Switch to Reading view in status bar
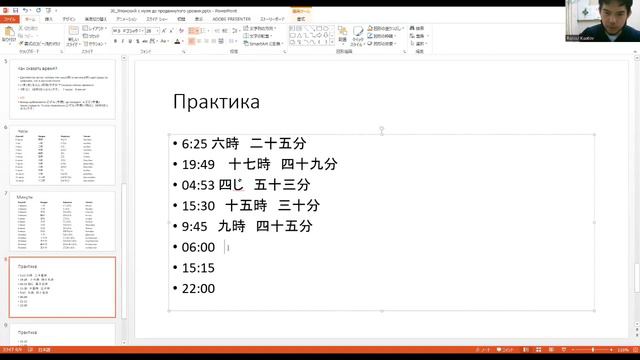 point(551,350)
